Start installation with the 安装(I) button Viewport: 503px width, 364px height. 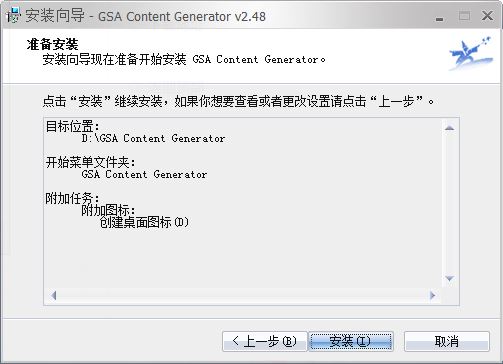coord(351,341)
